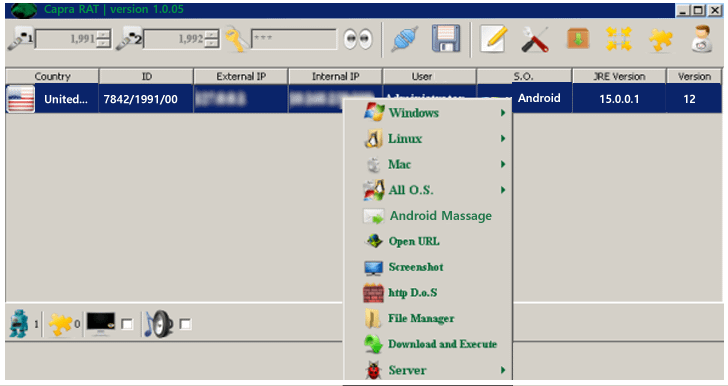Click the blue plug connection icon
This screenshot has width=728, height=386.
(405, 39)
